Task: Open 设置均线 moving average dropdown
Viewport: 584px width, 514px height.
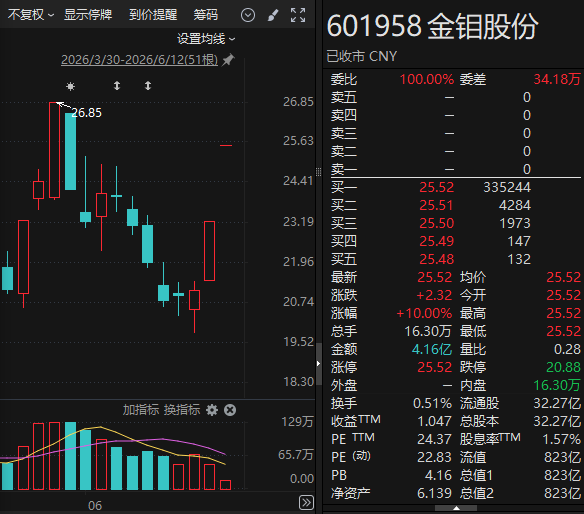Action: click(x=206, y=39)
